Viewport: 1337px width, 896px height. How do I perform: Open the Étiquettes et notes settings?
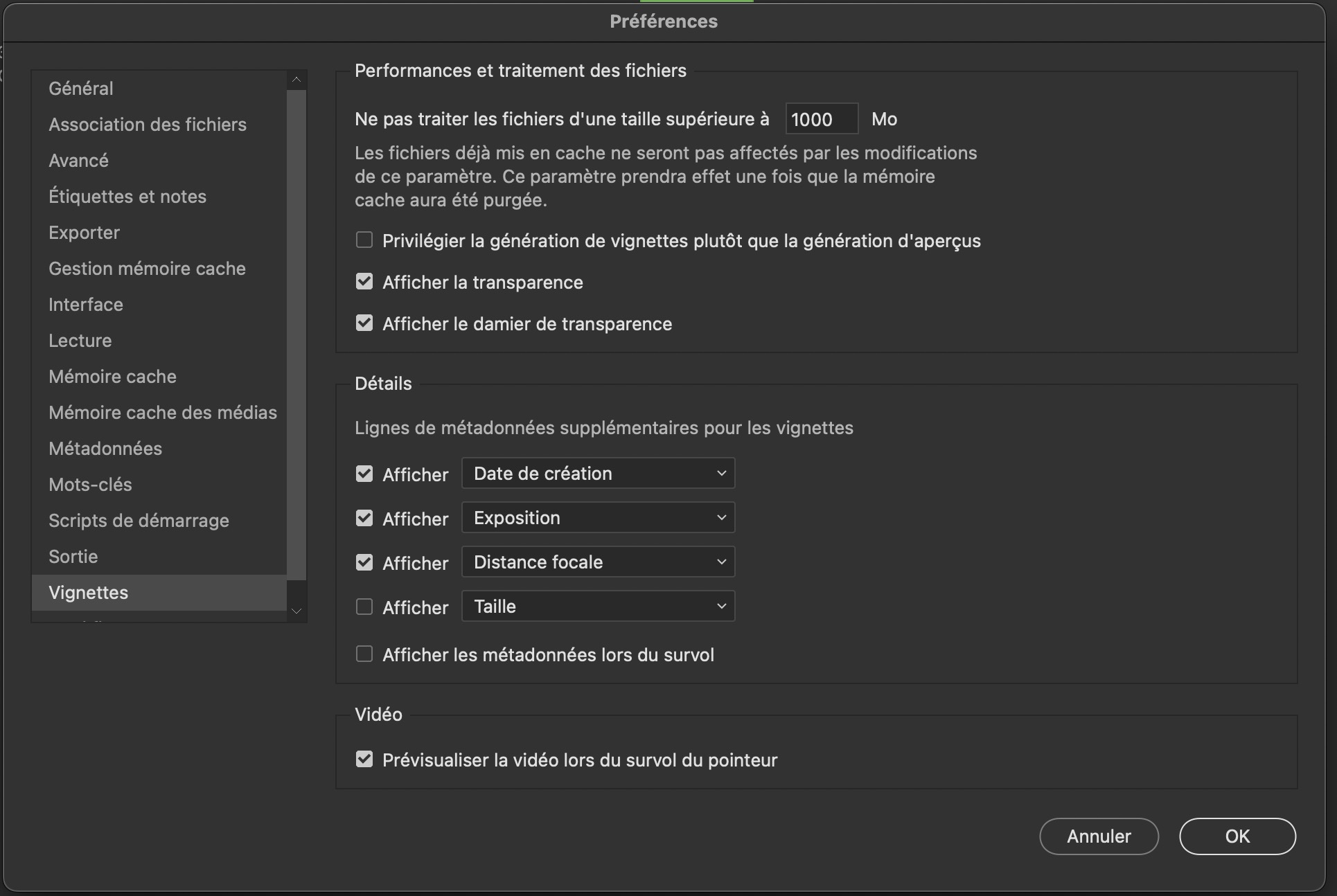click(127, 196)
